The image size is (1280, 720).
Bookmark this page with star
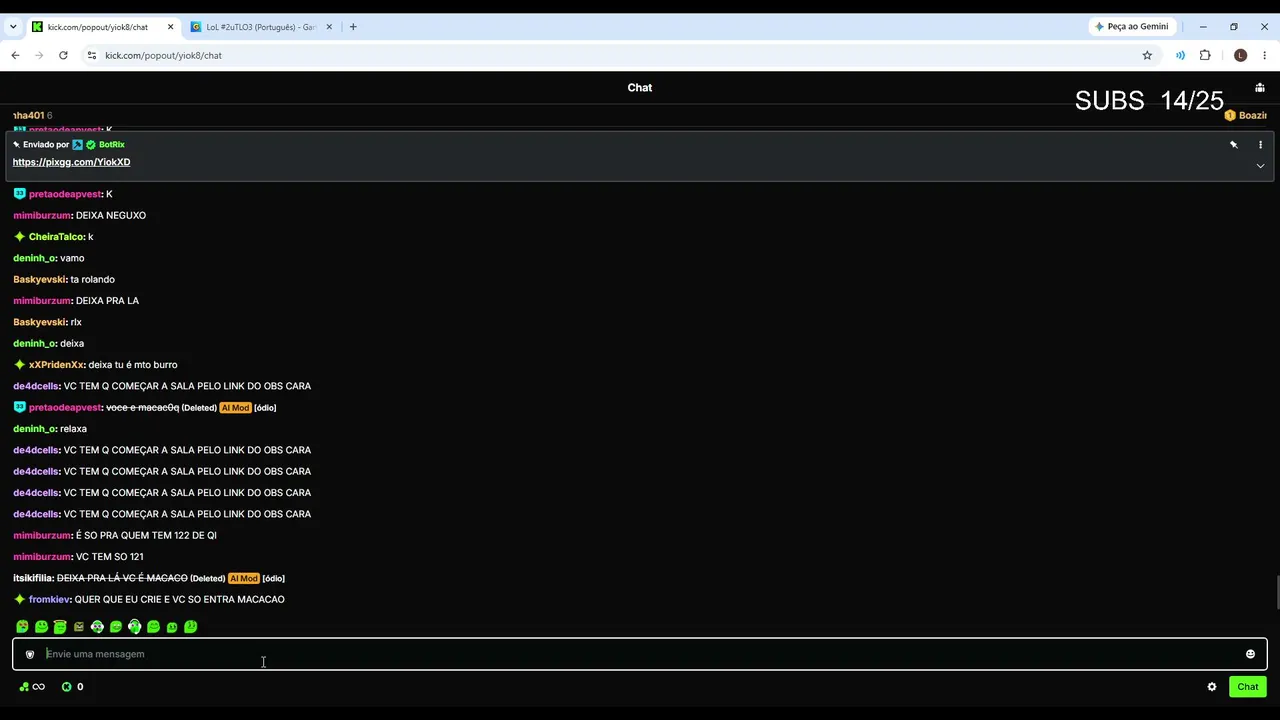tap(1147, 56)
